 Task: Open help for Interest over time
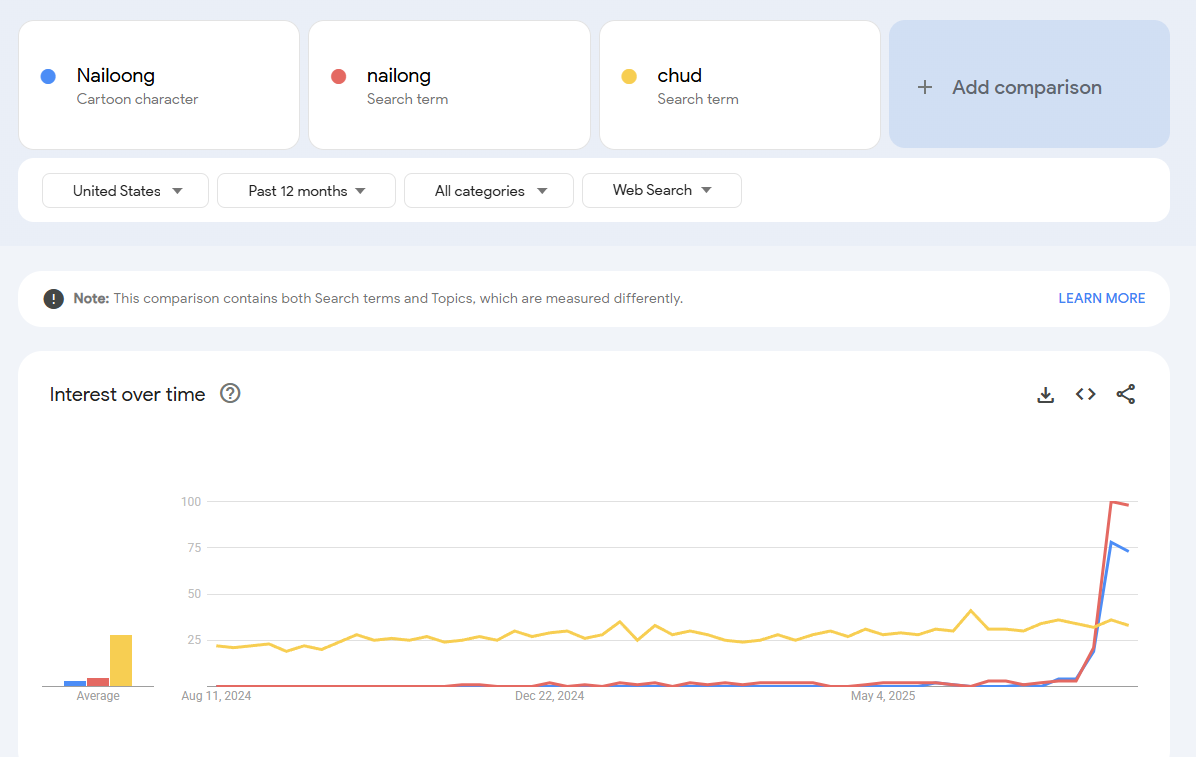click(x=230, y=393)
